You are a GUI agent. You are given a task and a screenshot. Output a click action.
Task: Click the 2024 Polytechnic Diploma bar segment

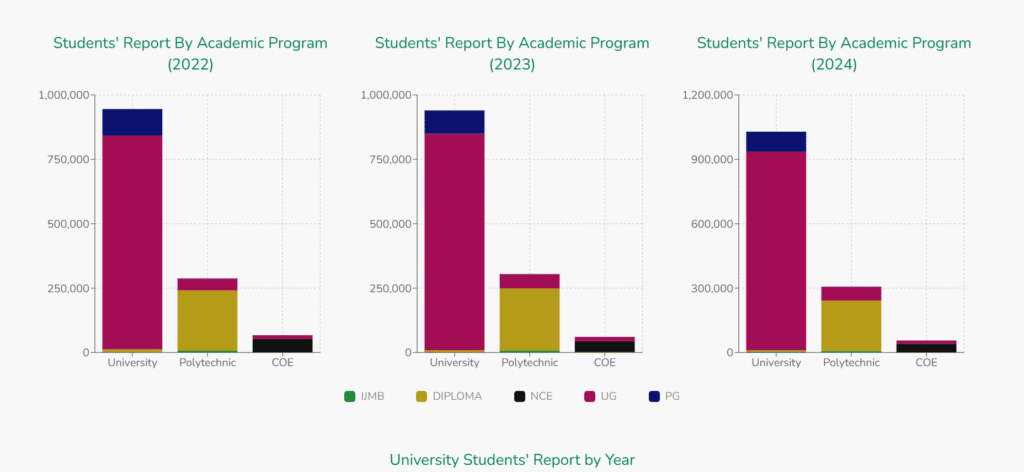851,325
